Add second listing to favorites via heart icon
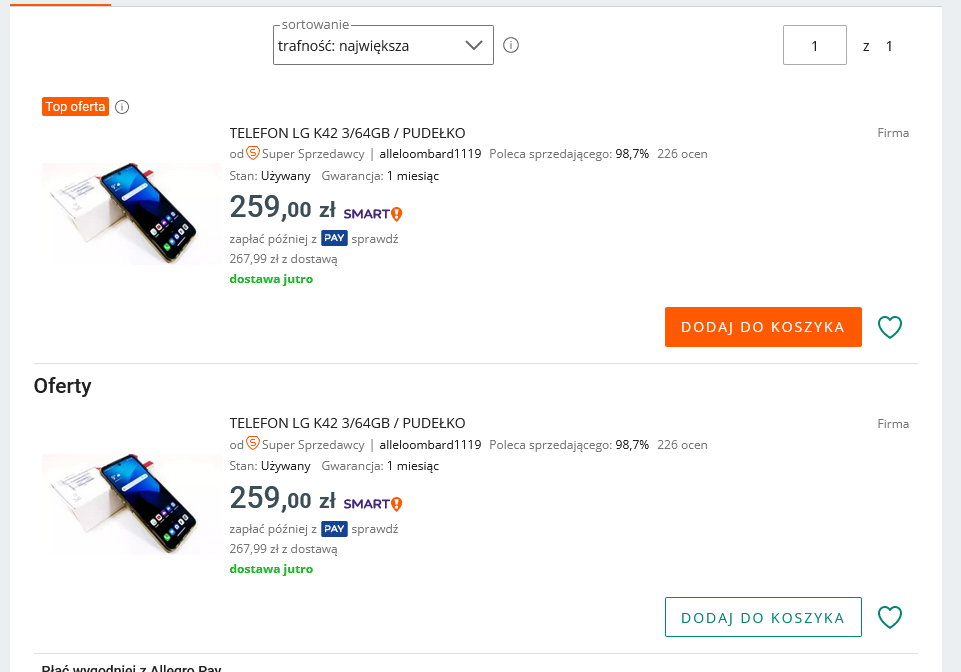 [890, 617]
